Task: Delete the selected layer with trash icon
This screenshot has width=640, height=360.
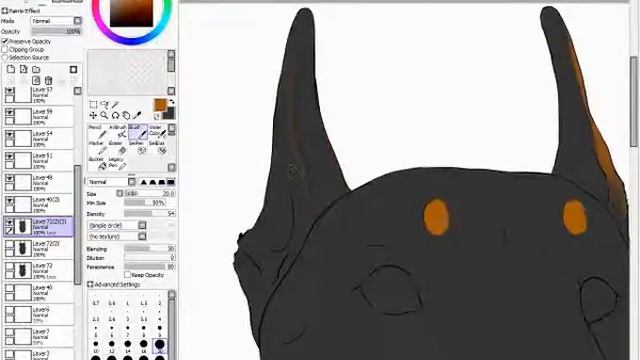Action: click(x=49, y=80)
